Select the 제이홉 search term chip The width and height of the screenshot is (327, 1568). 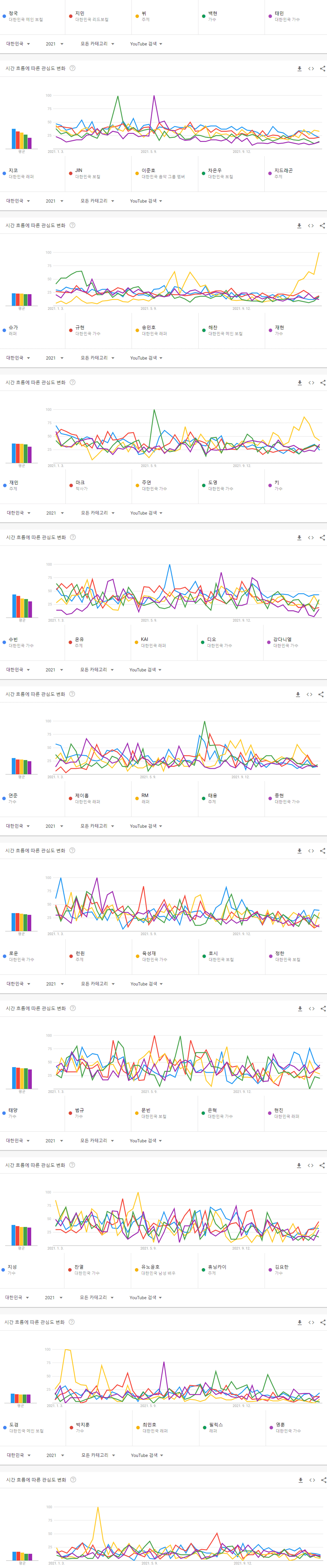tap(98, 799)
